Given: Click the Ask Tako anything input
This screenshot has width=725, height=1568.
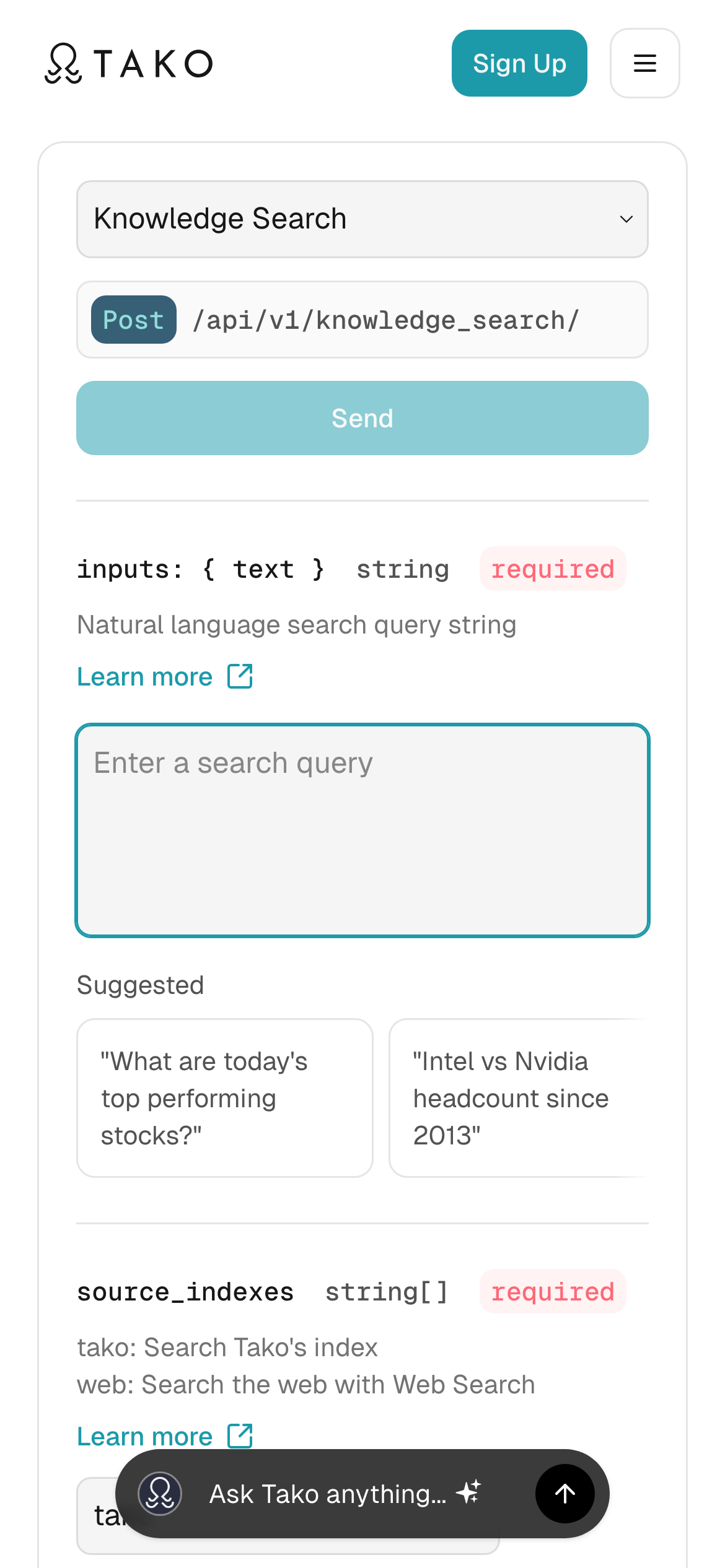Looking at the screenshot, I should (327, 1494).
